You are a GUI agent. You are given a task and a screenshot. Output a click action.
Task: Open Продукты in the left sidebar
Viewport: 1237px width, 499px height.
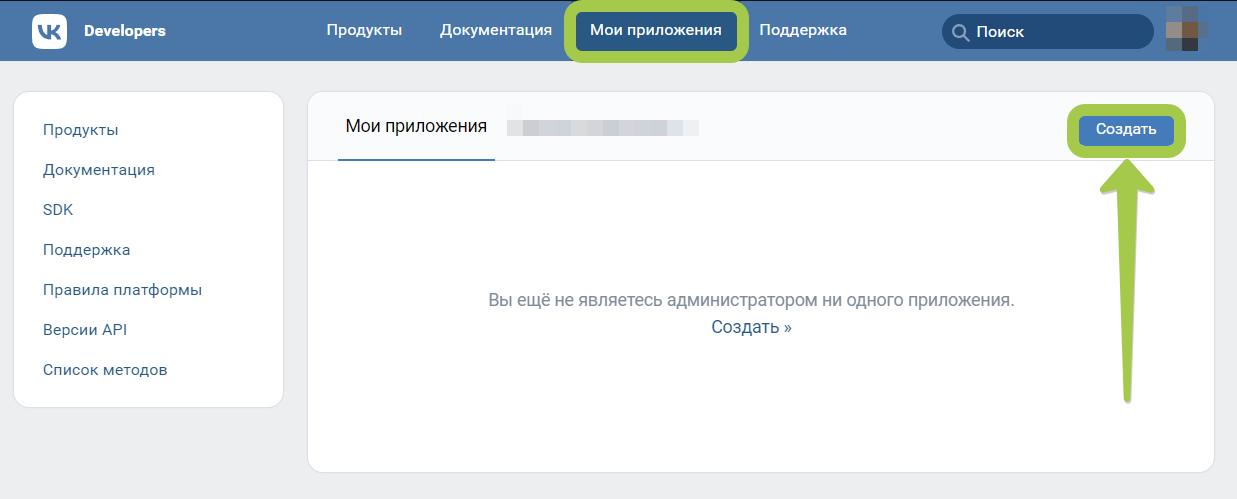pos(81,130)
